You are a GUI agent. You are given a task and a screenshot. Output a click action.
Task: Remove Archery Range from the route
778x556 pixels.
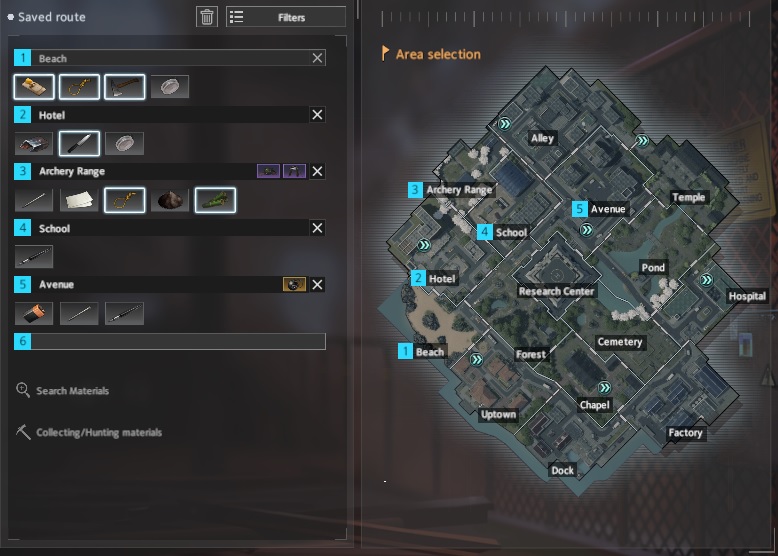(318, 171)
